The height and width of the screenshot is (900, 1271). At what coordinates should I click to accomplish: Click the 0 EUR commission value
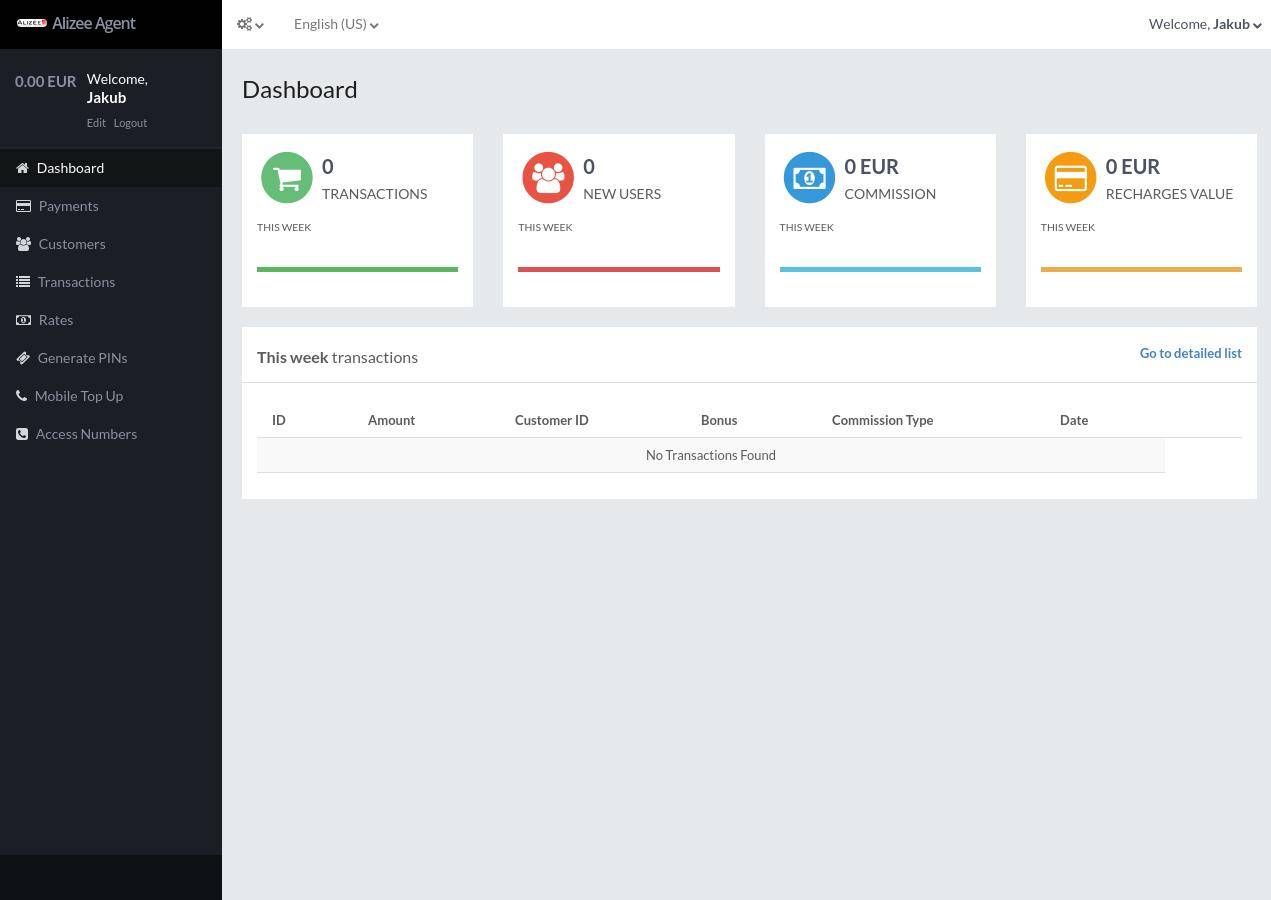pyautogui.click(x=871, y=167)
